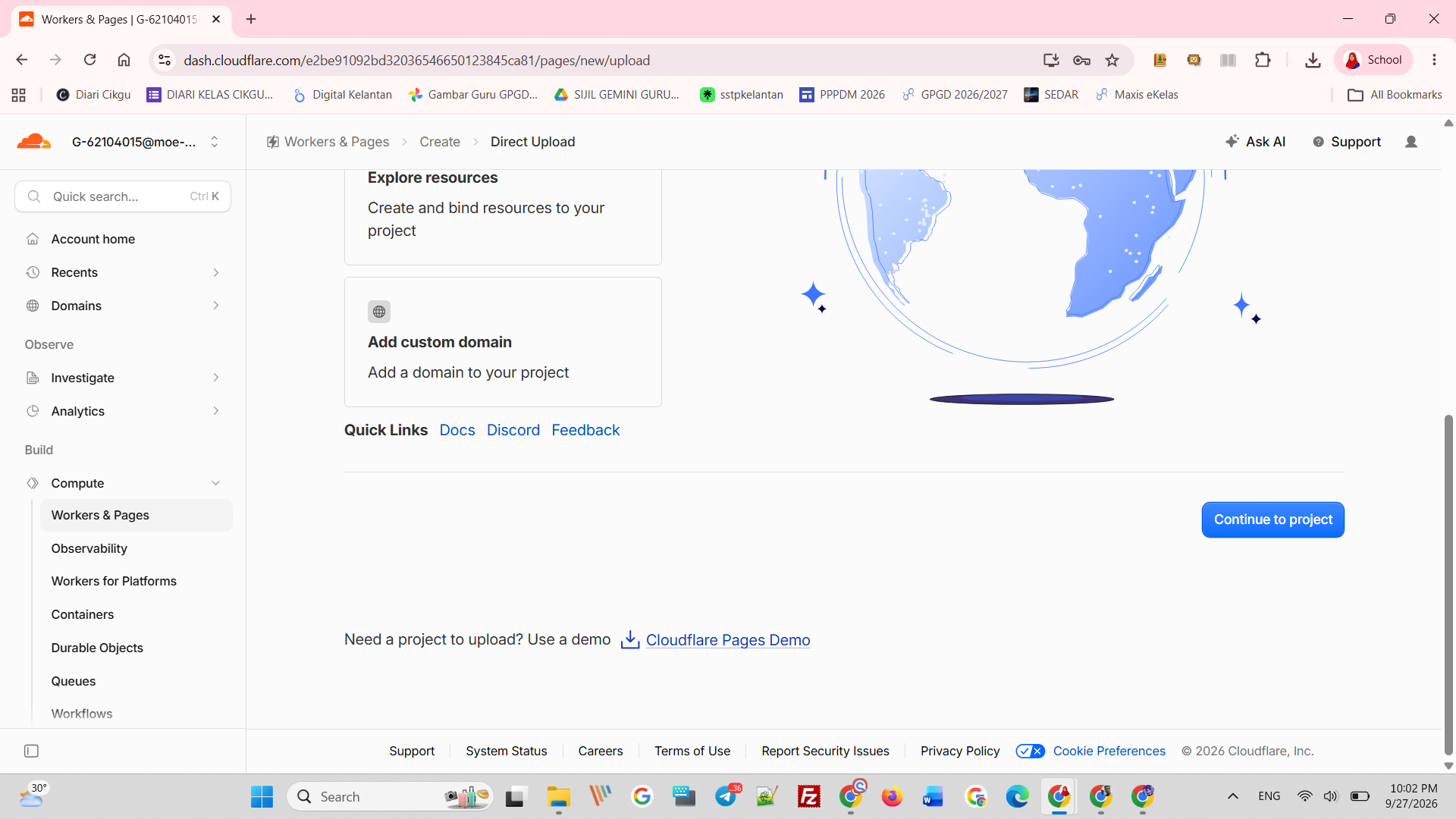Open the extensions puzzle icon
1456x819 pixels.
[x=1263, y=60]
